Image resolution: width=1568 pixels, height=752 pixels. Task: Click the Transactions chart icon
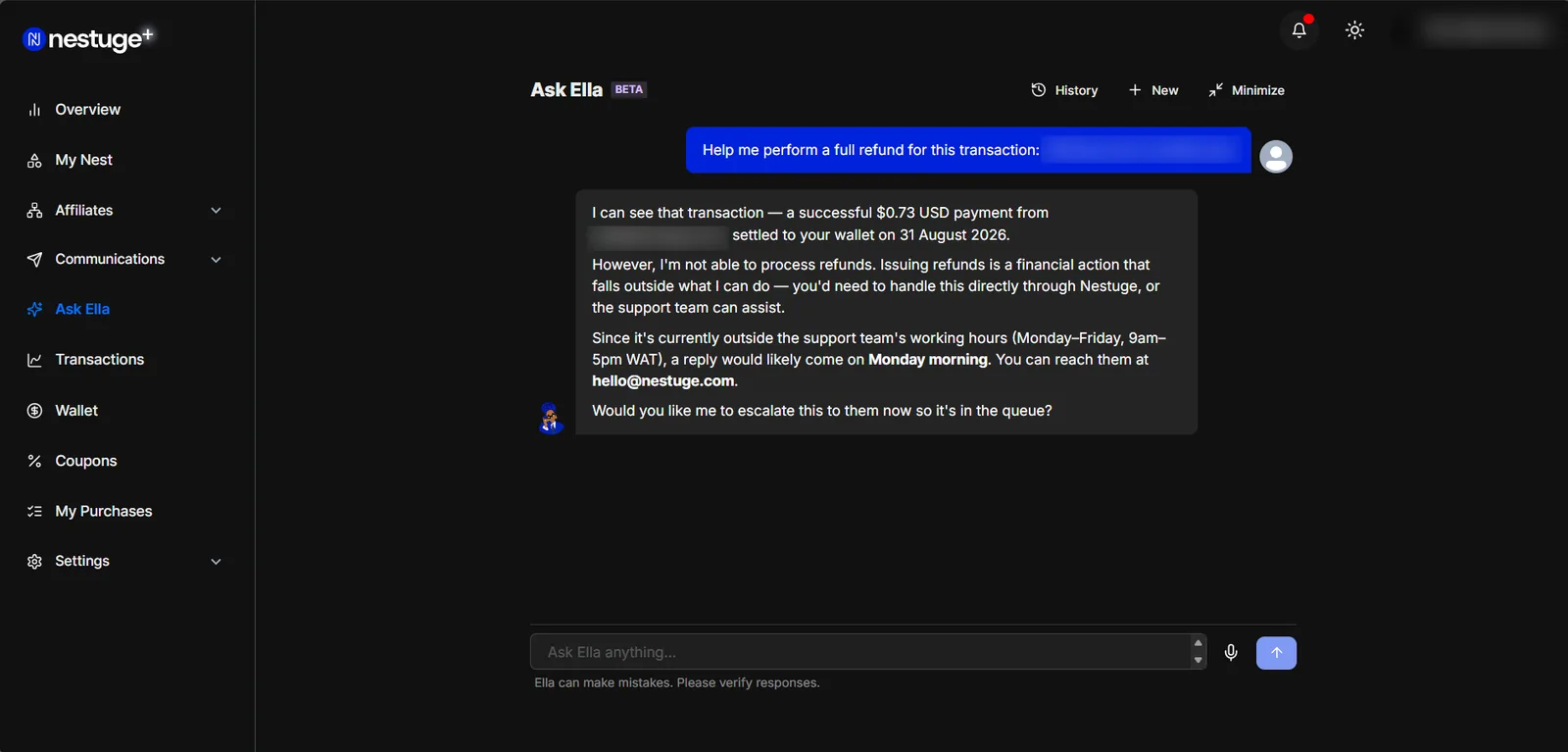coord(34,360)
